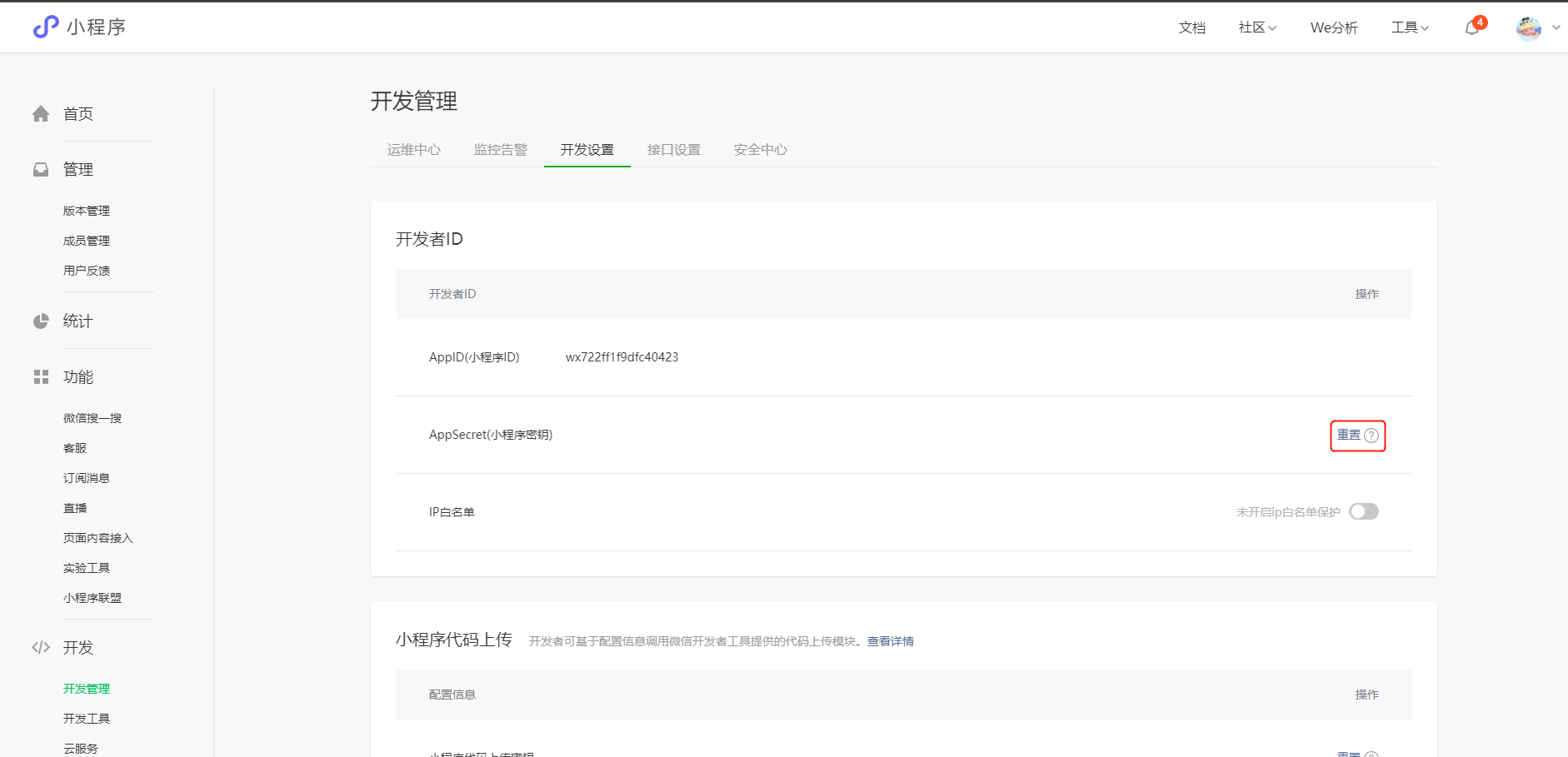Click the 首页 home icon
1568x757 pixels.
coord(41,113)
